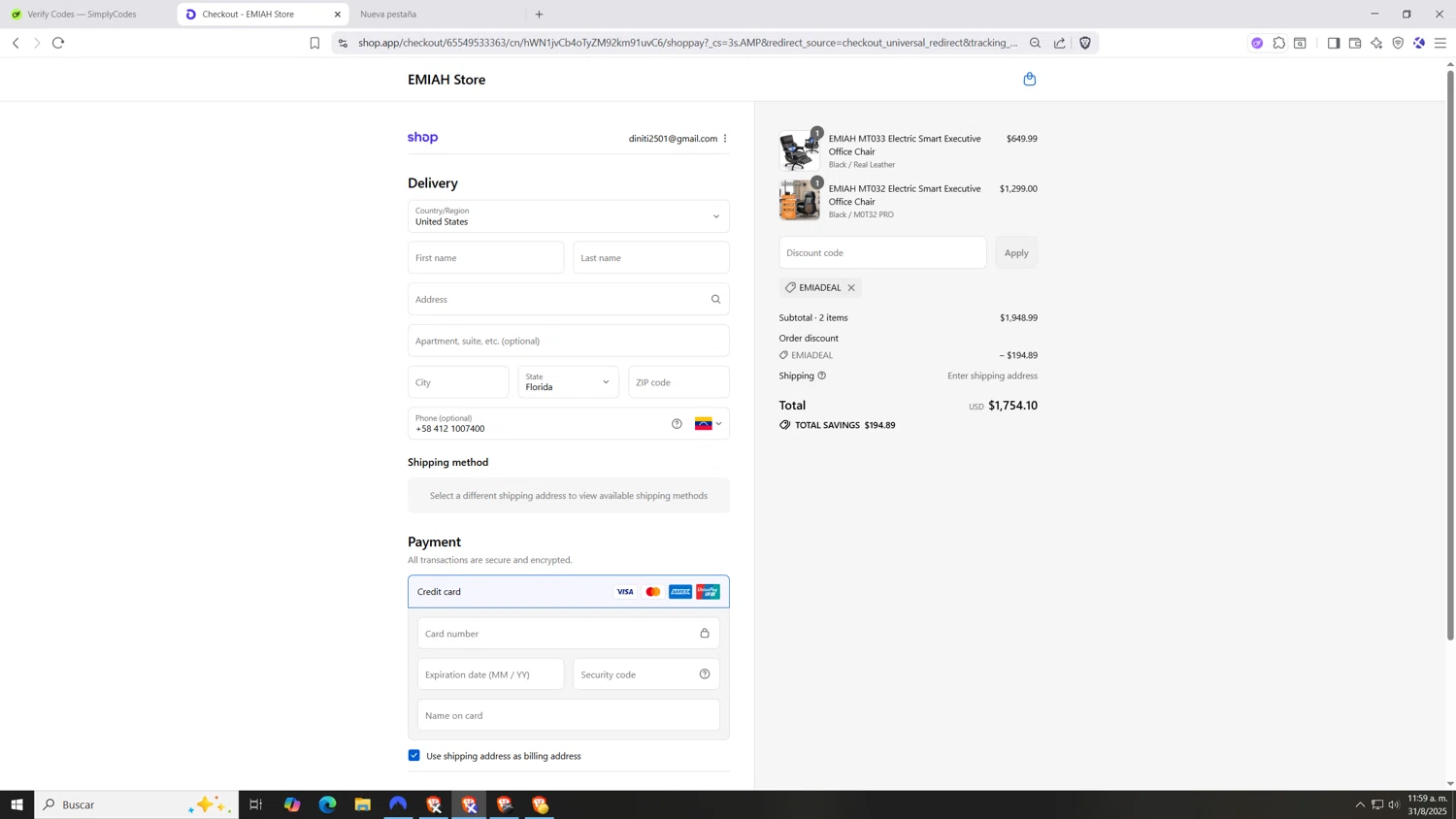
Task: Show phone number help tooltip
Action: [x=677, y=423]
